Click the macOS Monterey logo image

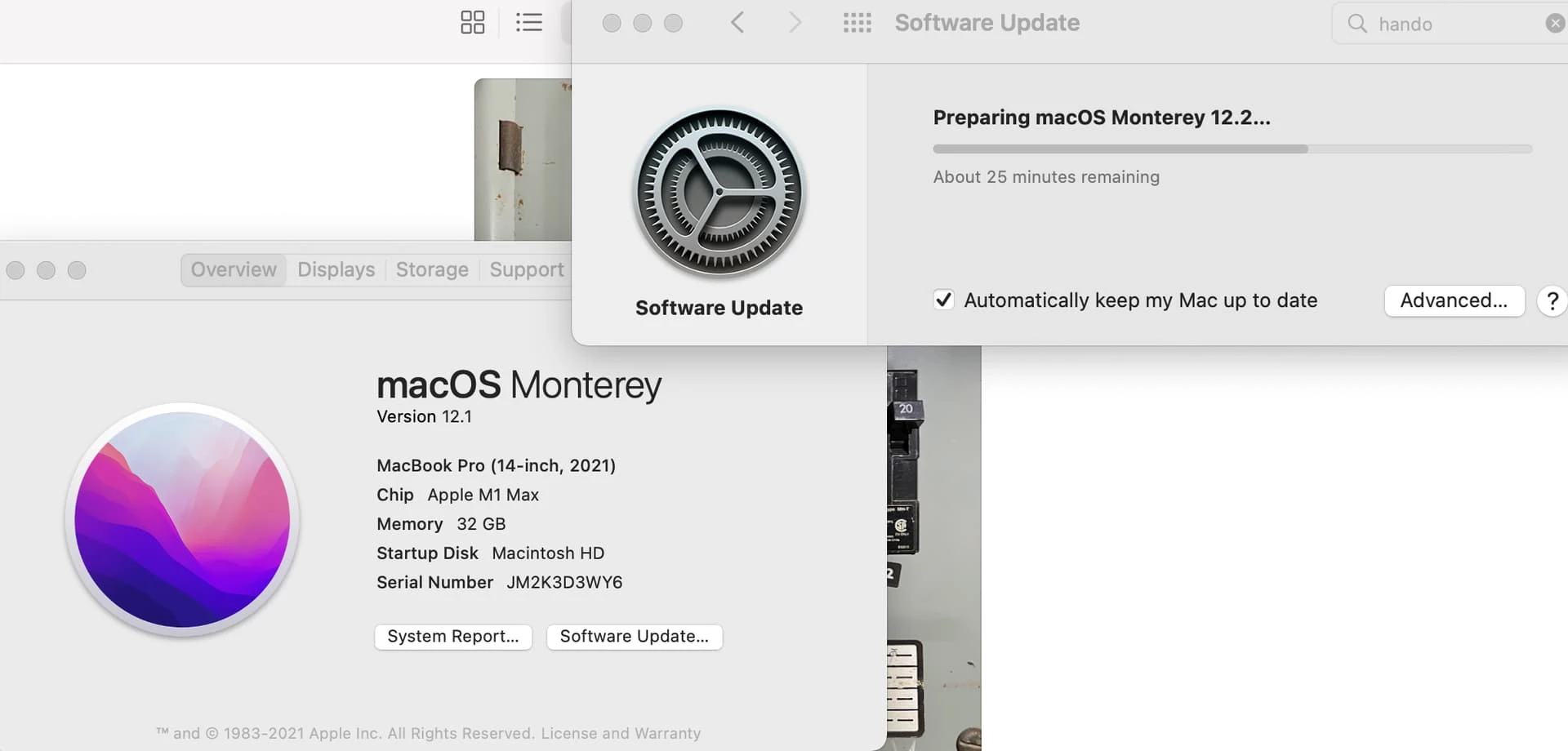click(182, 519)
